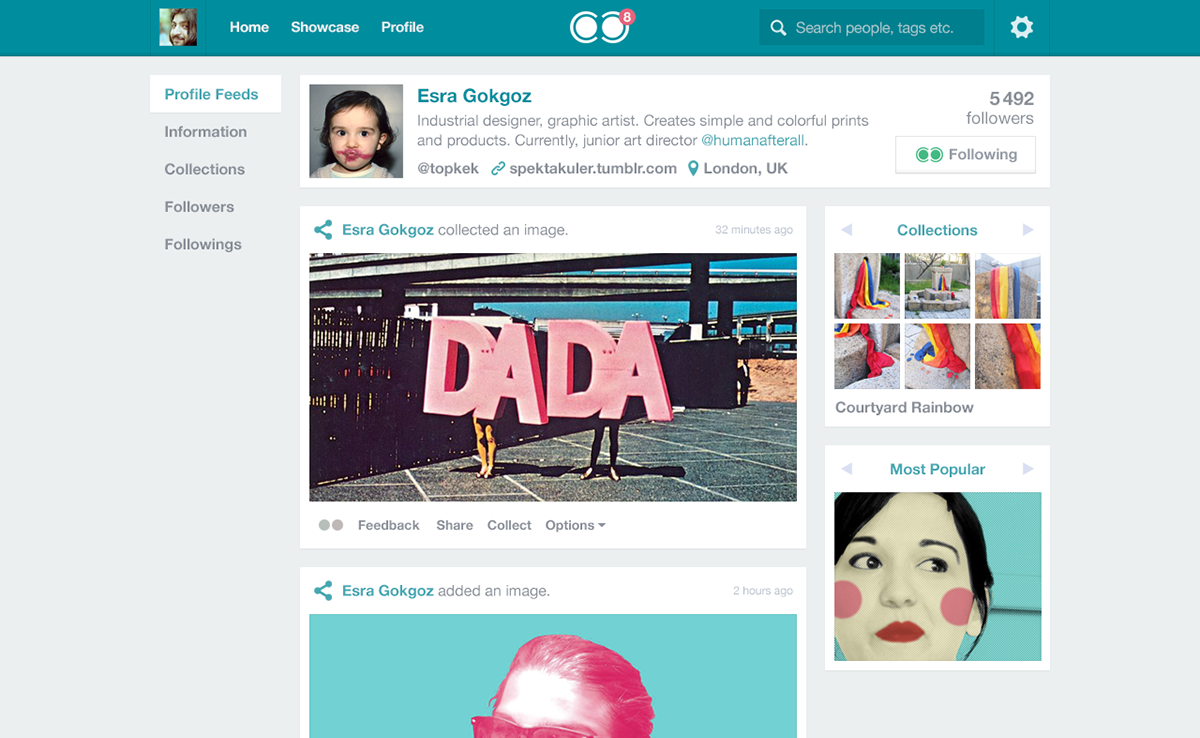Show the previous collection with the left arrow

847,230
